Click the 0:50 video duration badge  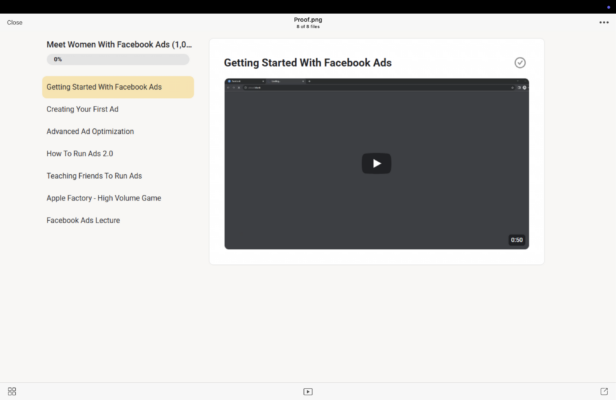[517, 240]
